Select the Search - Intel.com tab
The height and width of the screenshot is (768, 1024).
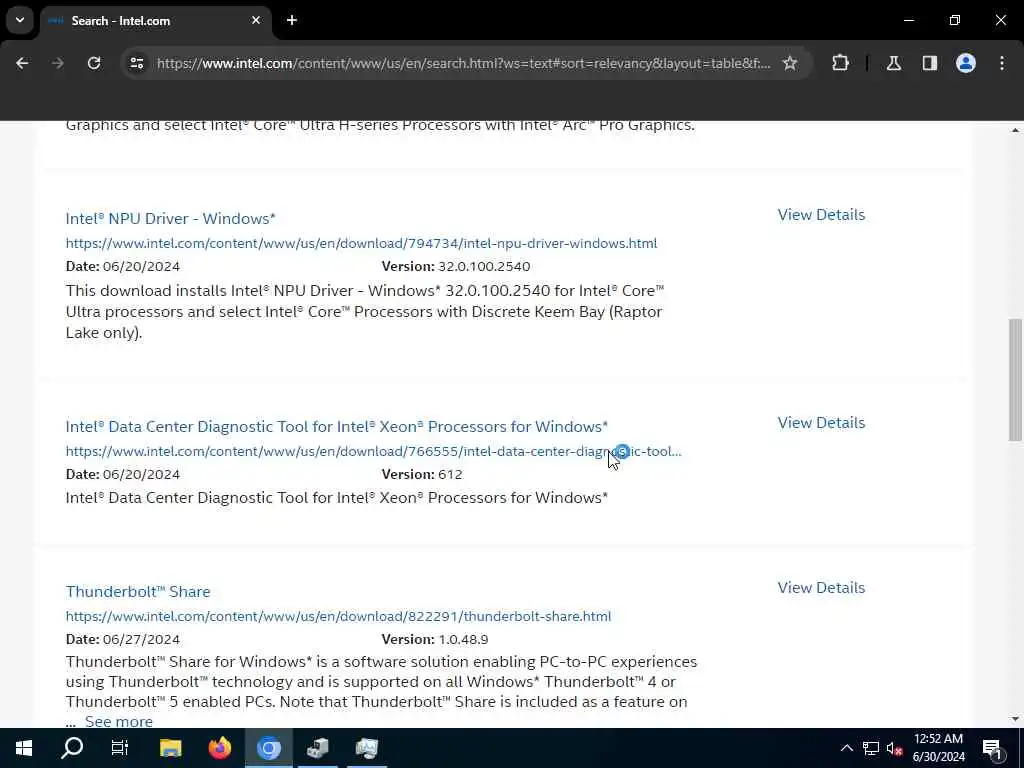click(155, 21)
